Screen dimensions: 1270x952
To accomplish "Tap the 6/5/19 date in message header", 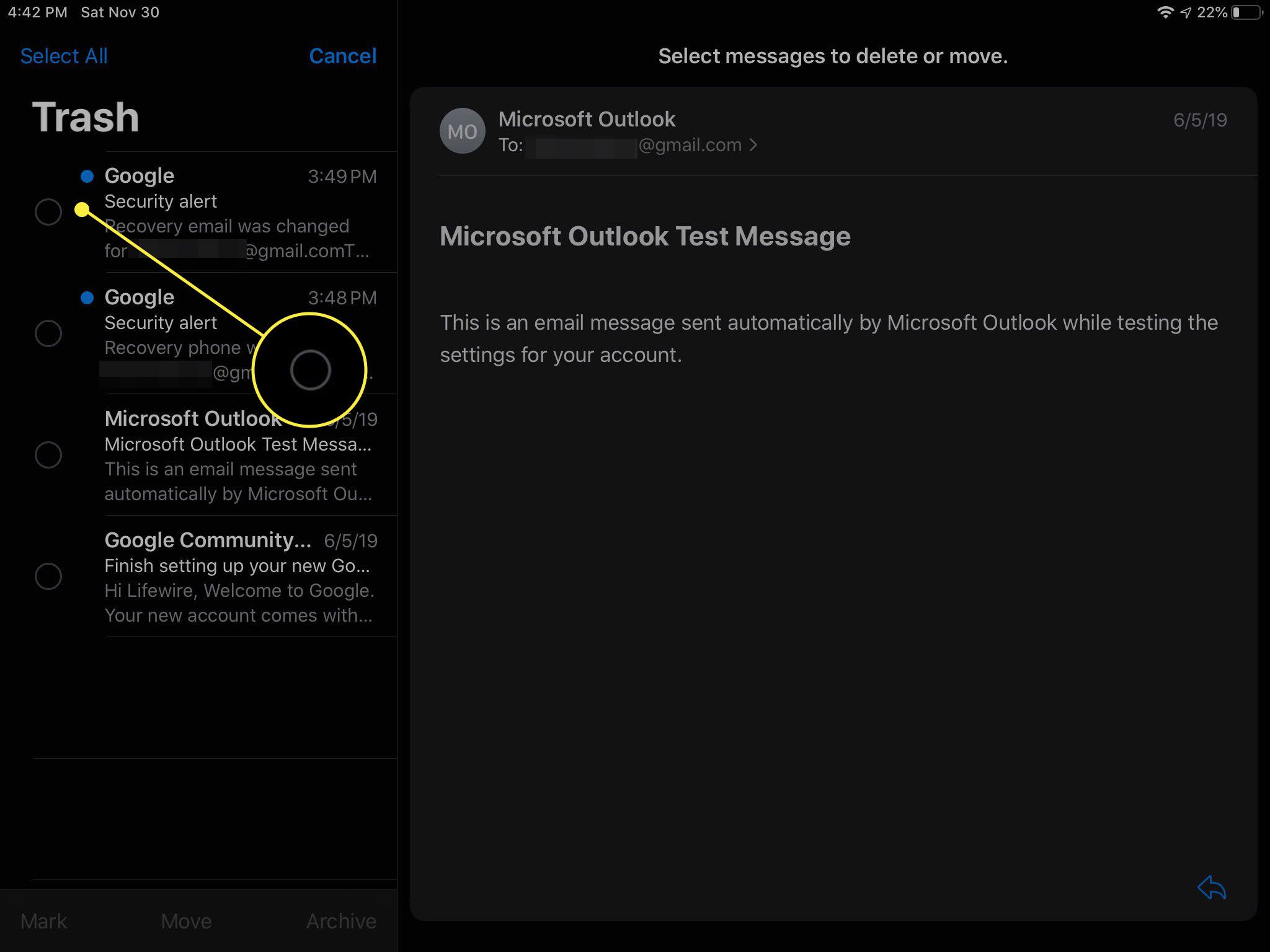I will pyautogui.click(x=1200, y=120).
